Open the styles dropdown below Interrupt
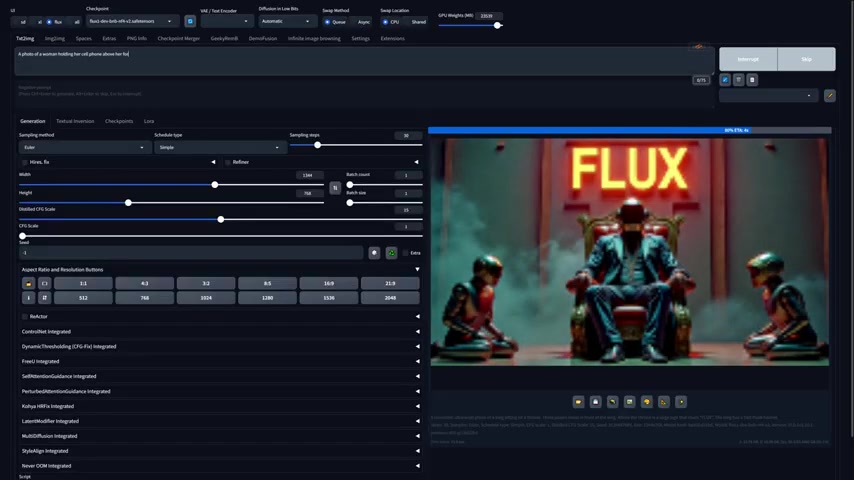This screenshot has height=480, width=854. coord(768,95)
